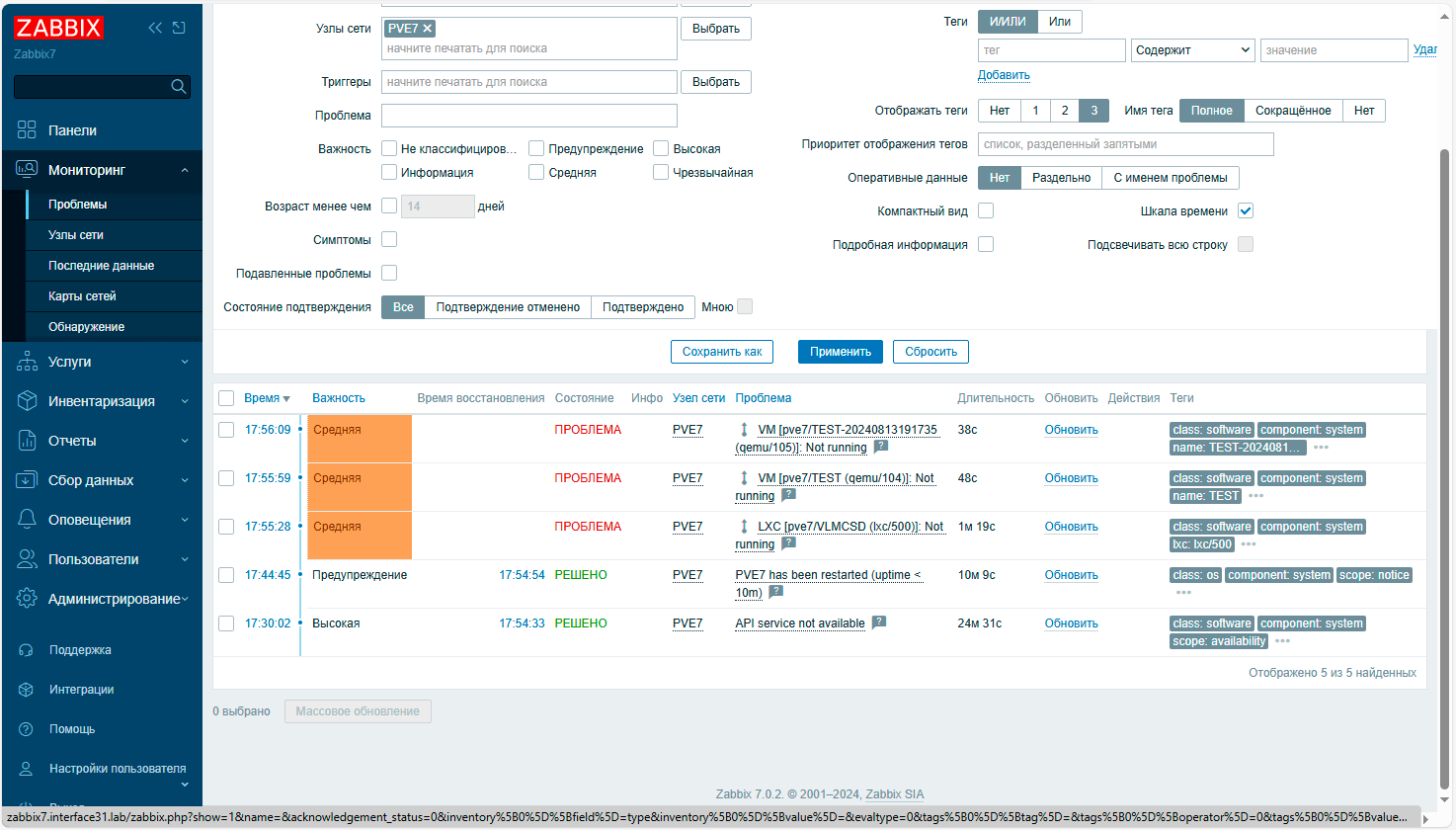Open Последние данные in the monitoring submenu
The height and width of the screenshot is (830, 1456).
101,266
